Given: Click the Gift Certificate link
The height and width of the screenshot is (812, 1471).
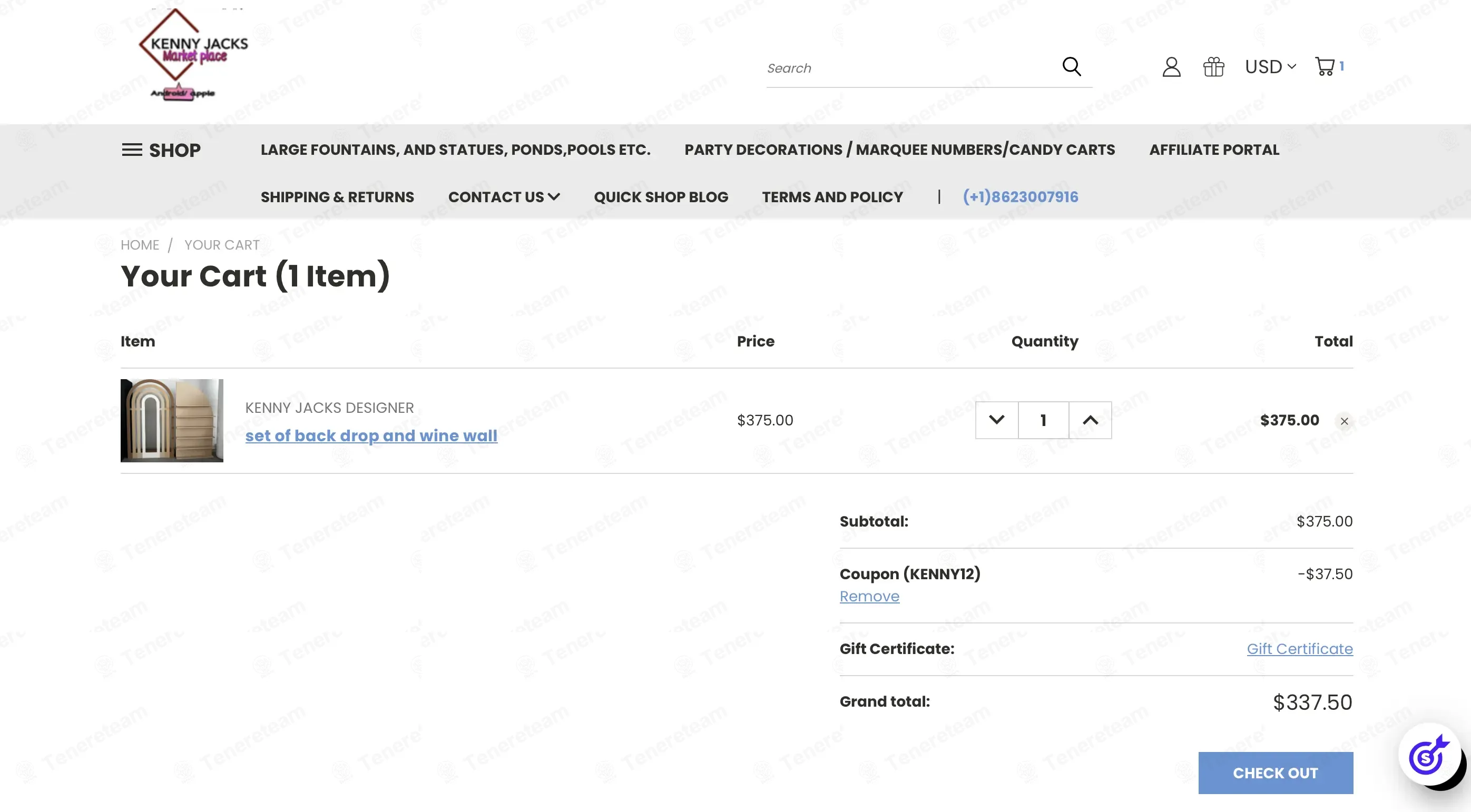Looking at the screenshot, I should tap(1300, 649).
